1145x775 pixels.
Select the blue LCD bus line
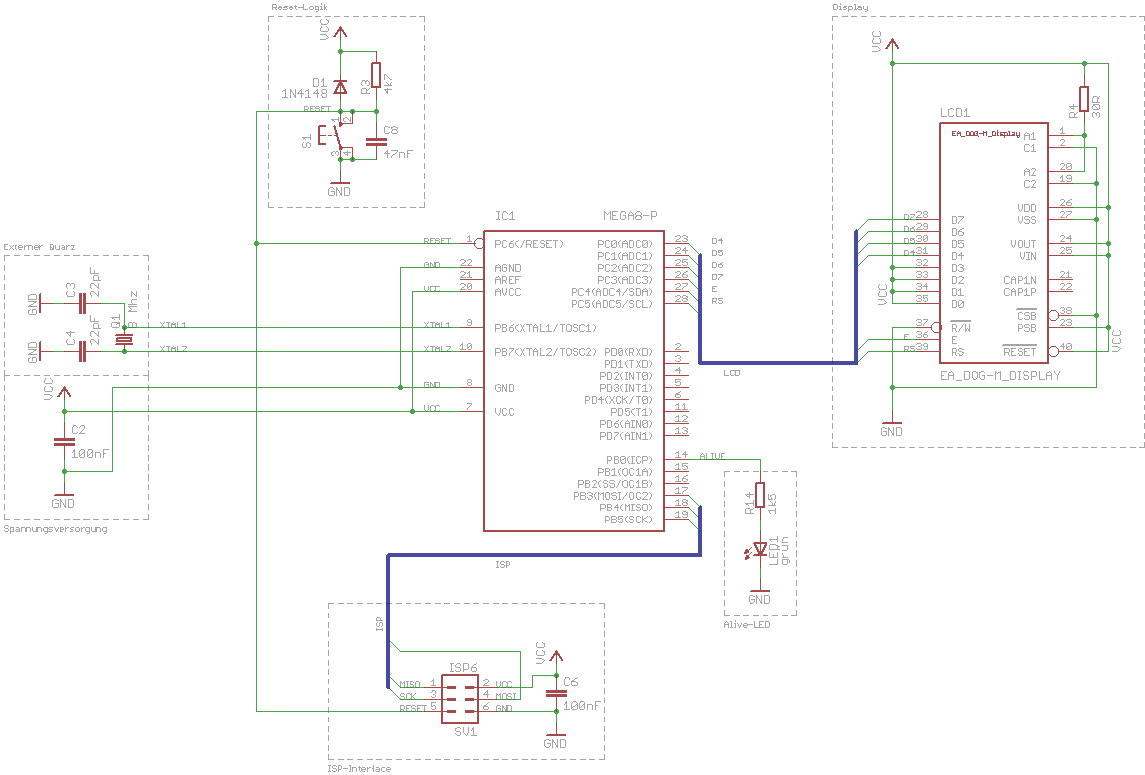coord(778,362)
